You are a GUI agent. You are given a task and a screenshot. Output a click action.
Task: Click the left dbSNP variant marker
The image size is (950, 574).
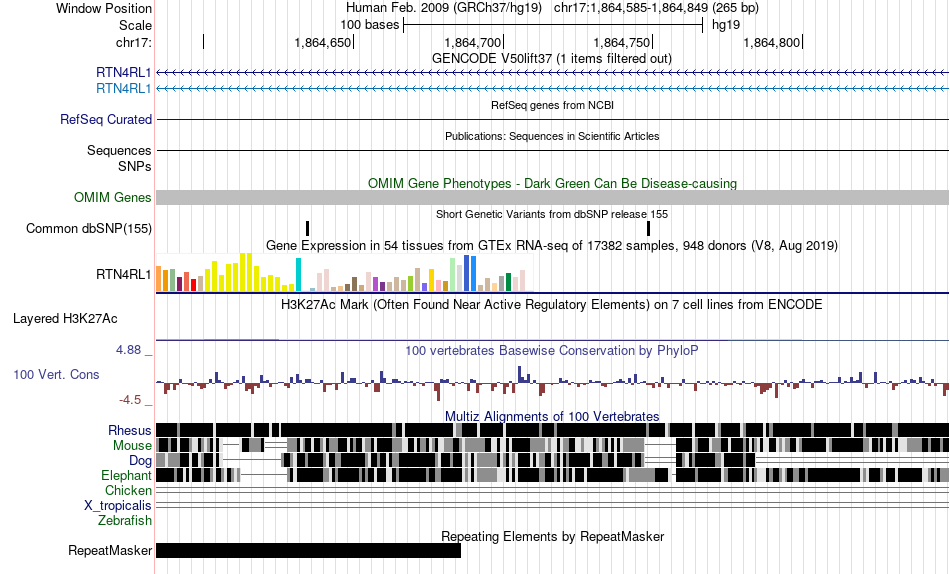(308, 229)
